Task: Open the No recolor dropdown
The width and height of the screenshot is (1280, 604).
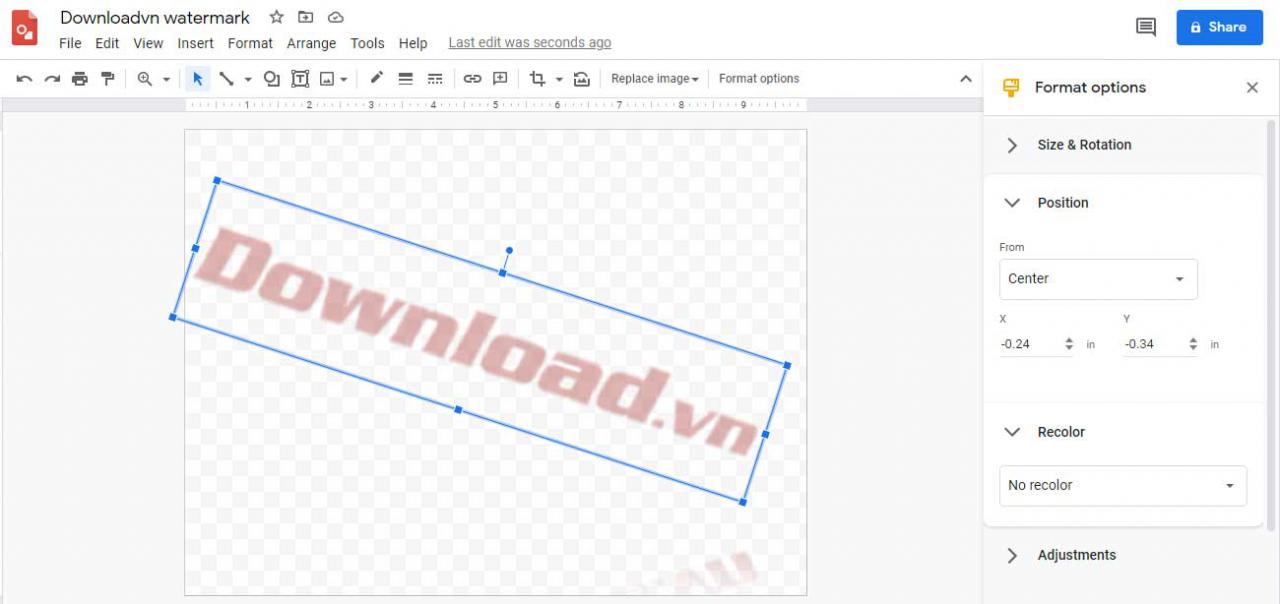Action: click(x=1123, y=485)
